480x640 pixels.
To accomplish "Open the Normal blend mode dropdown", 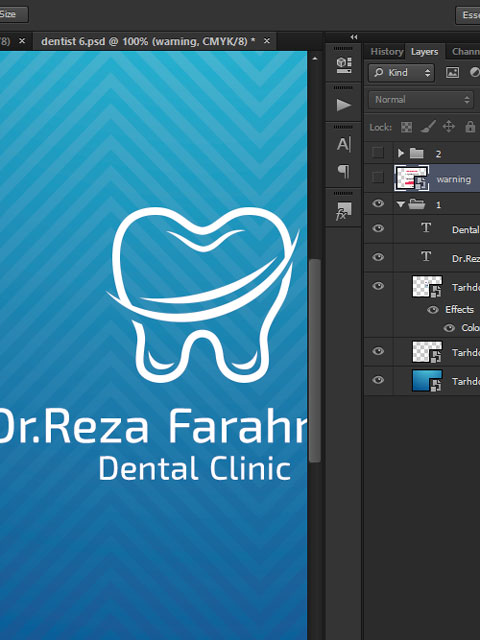I will coord(421,100).
